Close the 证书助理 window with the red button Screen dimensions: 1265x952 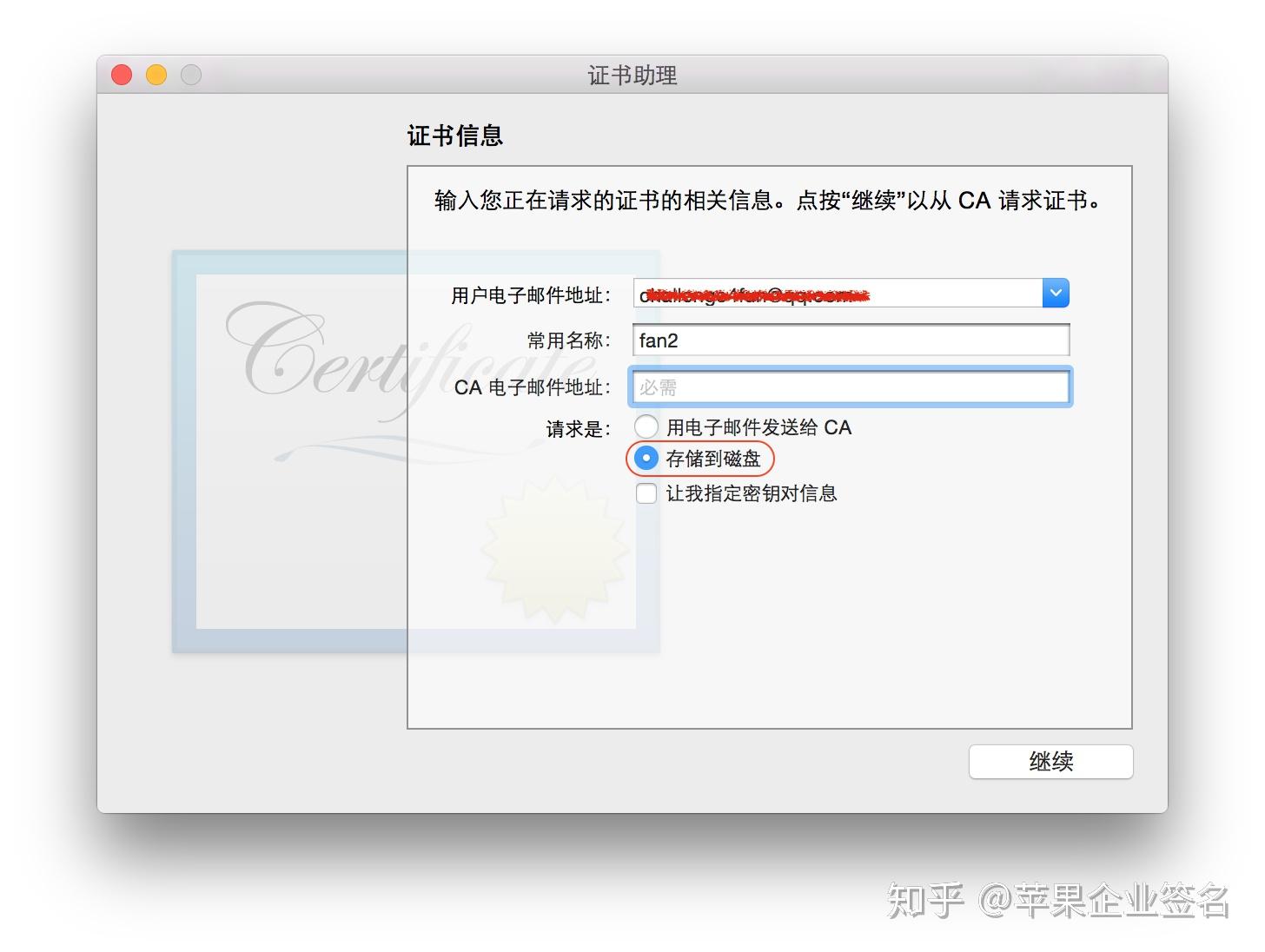pyautogui.click(x=122, y=75)
